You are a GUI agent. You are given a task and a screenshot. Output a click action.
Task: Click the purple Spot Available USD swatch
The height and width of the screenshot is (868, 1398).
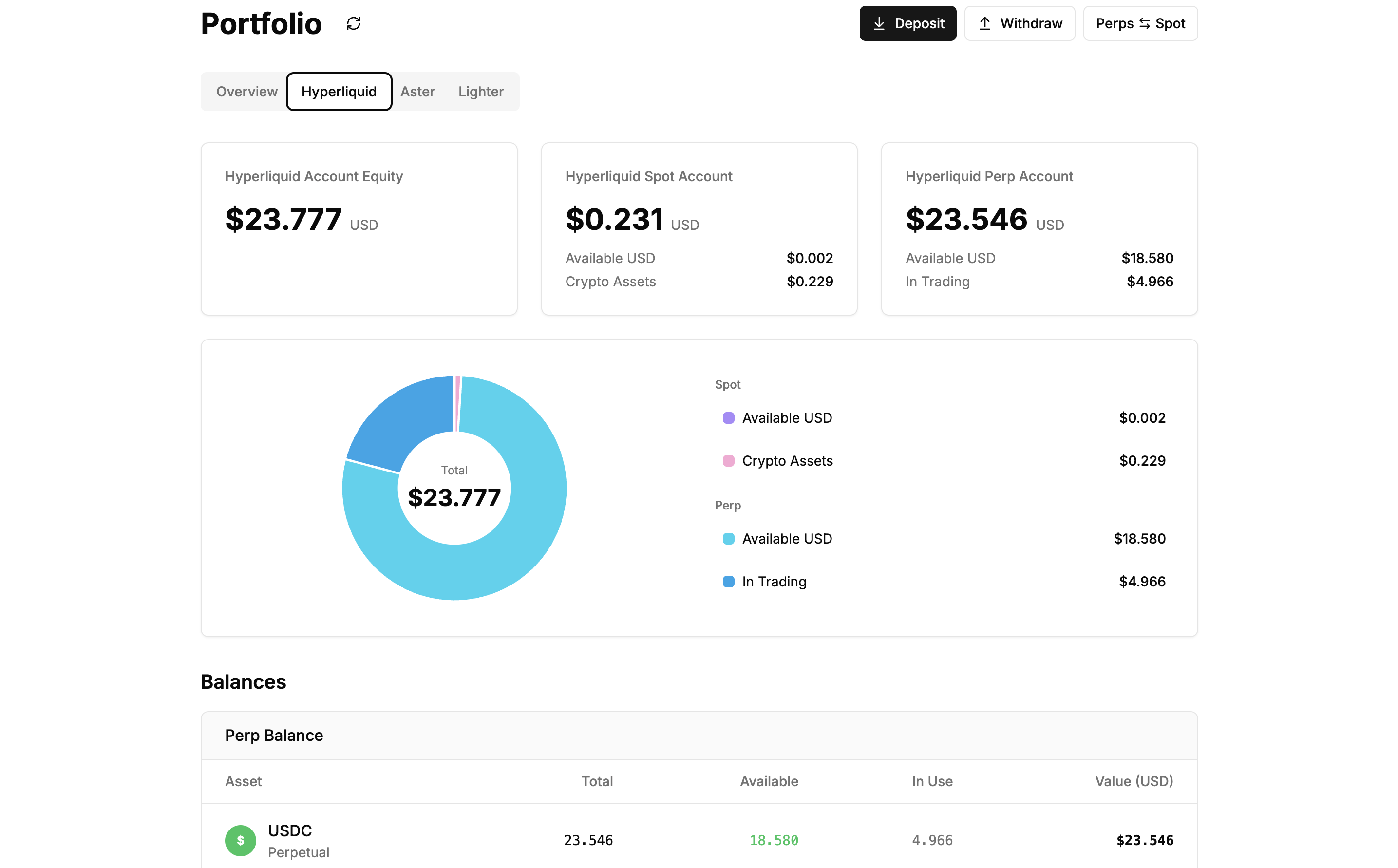pos(728,418)
